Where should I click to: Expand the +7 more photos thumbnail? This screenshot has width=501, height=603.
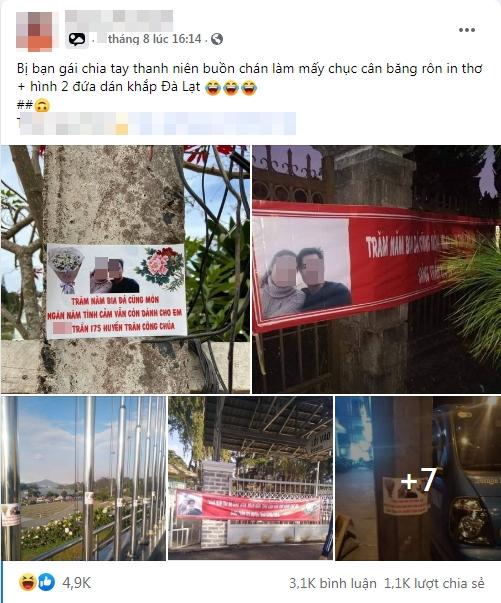tap(418, 478)
